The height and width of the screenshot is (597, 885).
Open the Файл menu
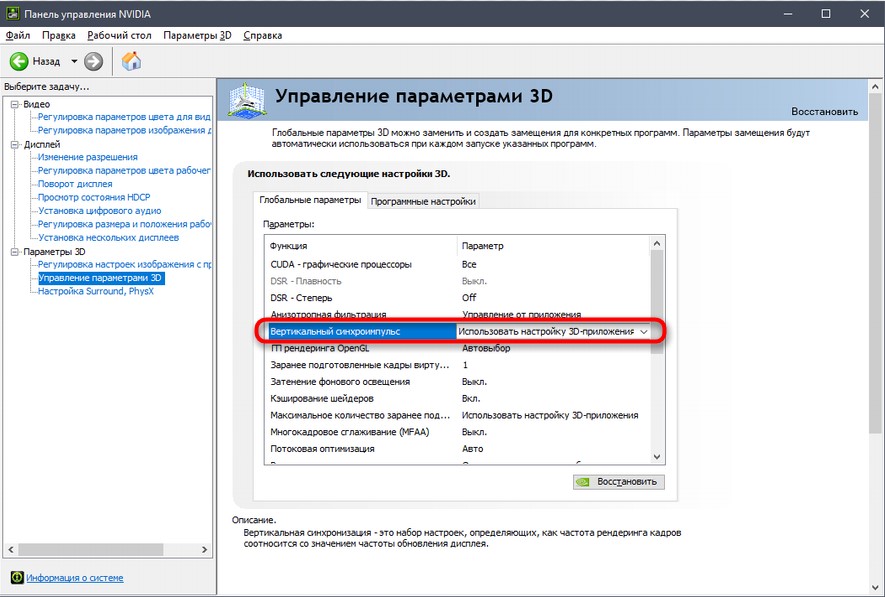coord(17,35)
